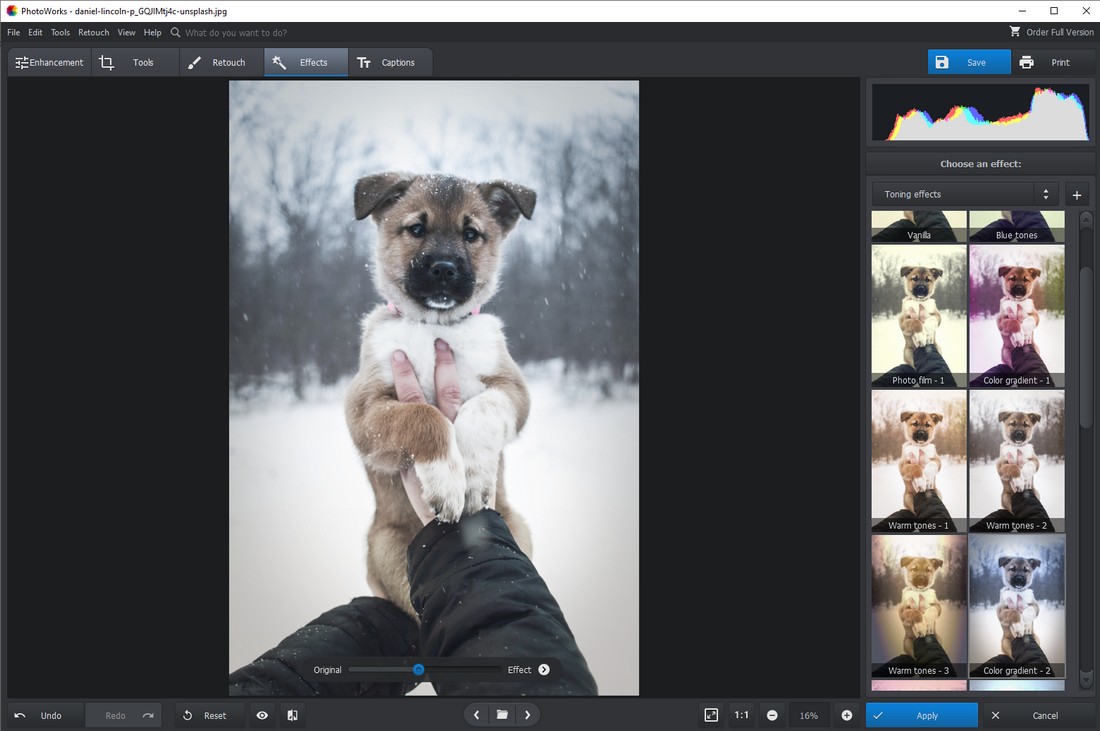This screenshot has height=731, width=1100.
Task: Open the folder browse icon
Action: coord(502,715)
